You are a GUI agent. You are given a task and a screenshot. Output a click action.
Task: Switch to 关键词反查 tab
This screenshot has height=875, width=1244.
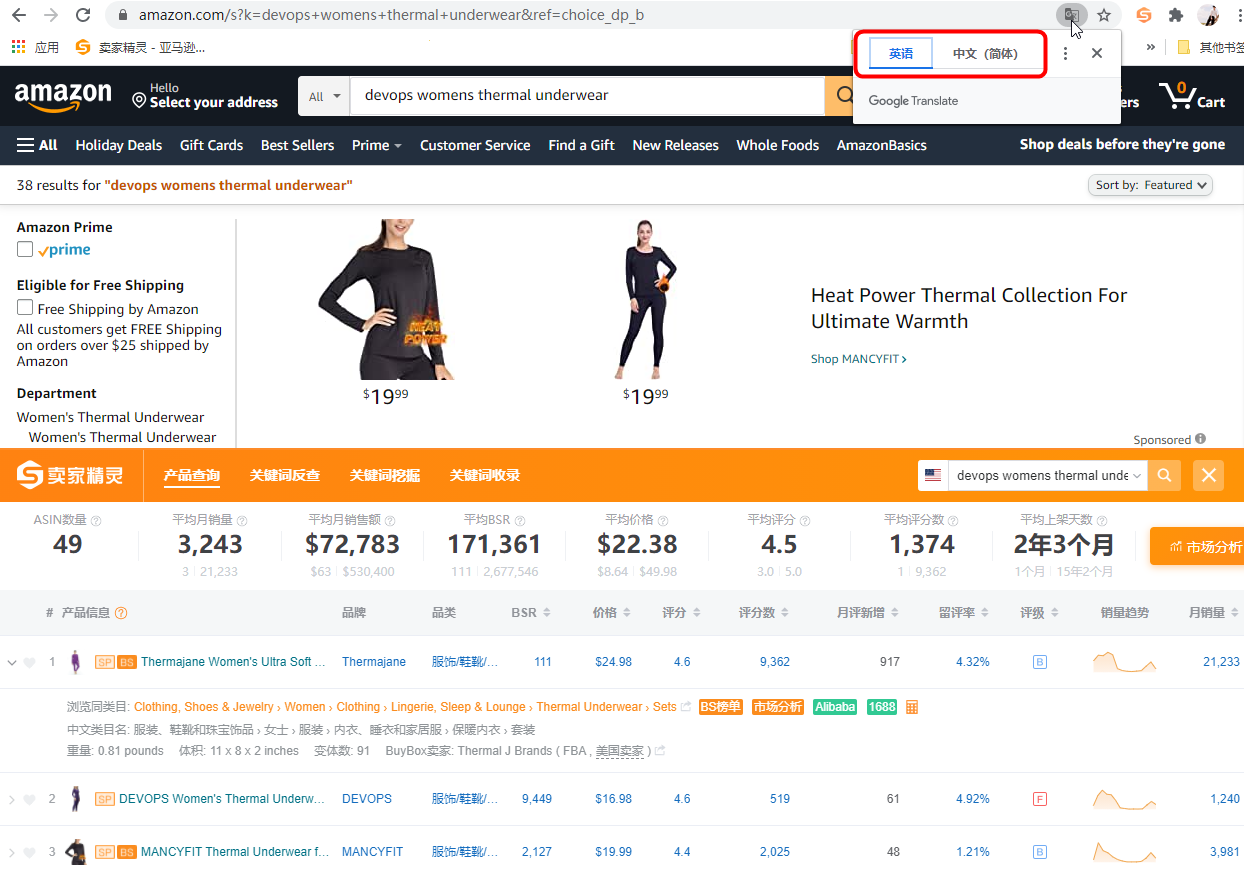(x=285, y=475)
